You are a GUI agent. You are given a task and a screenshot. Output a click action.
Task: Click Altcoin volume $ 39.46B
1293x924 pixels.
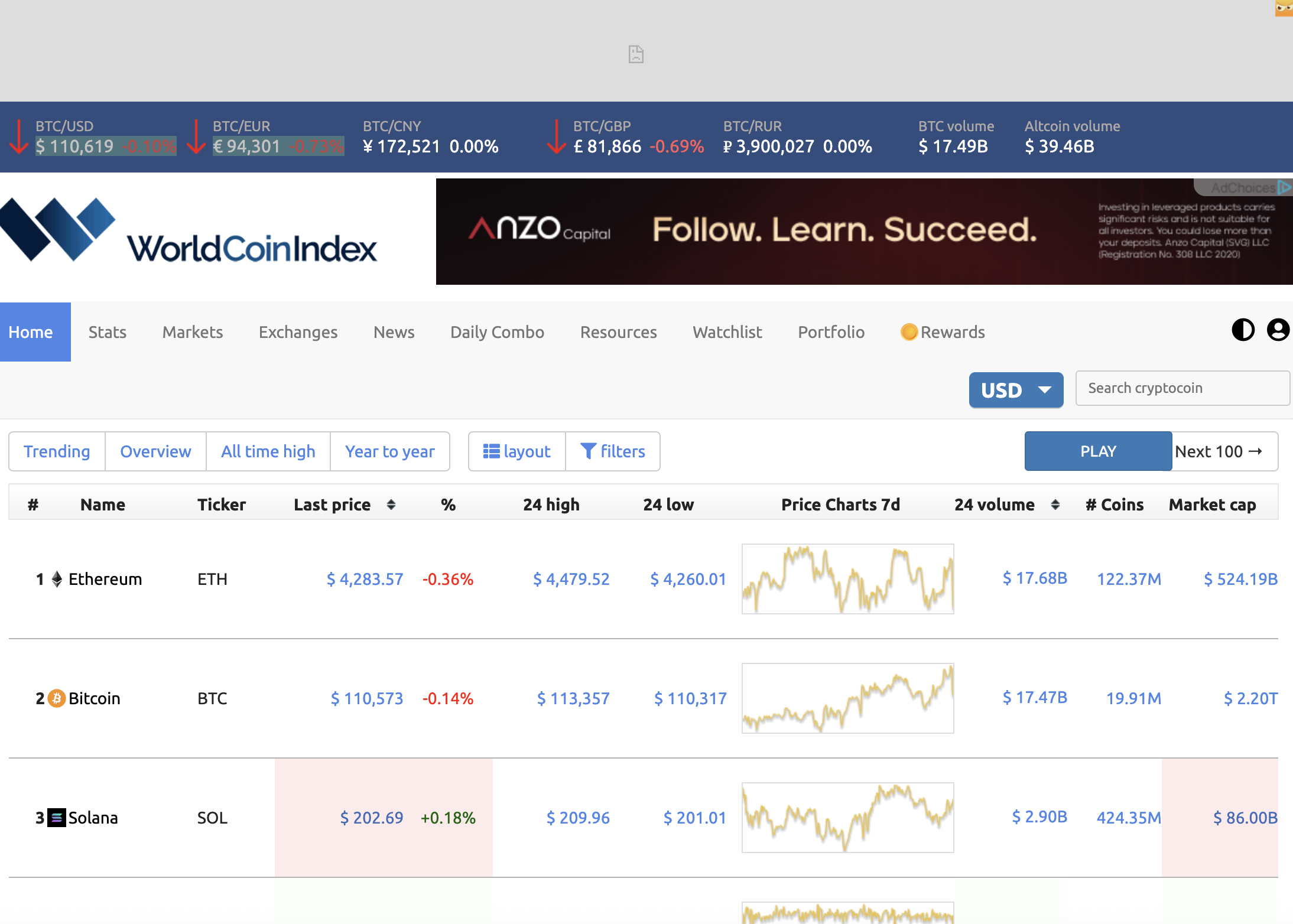(x=1060, y=146)
